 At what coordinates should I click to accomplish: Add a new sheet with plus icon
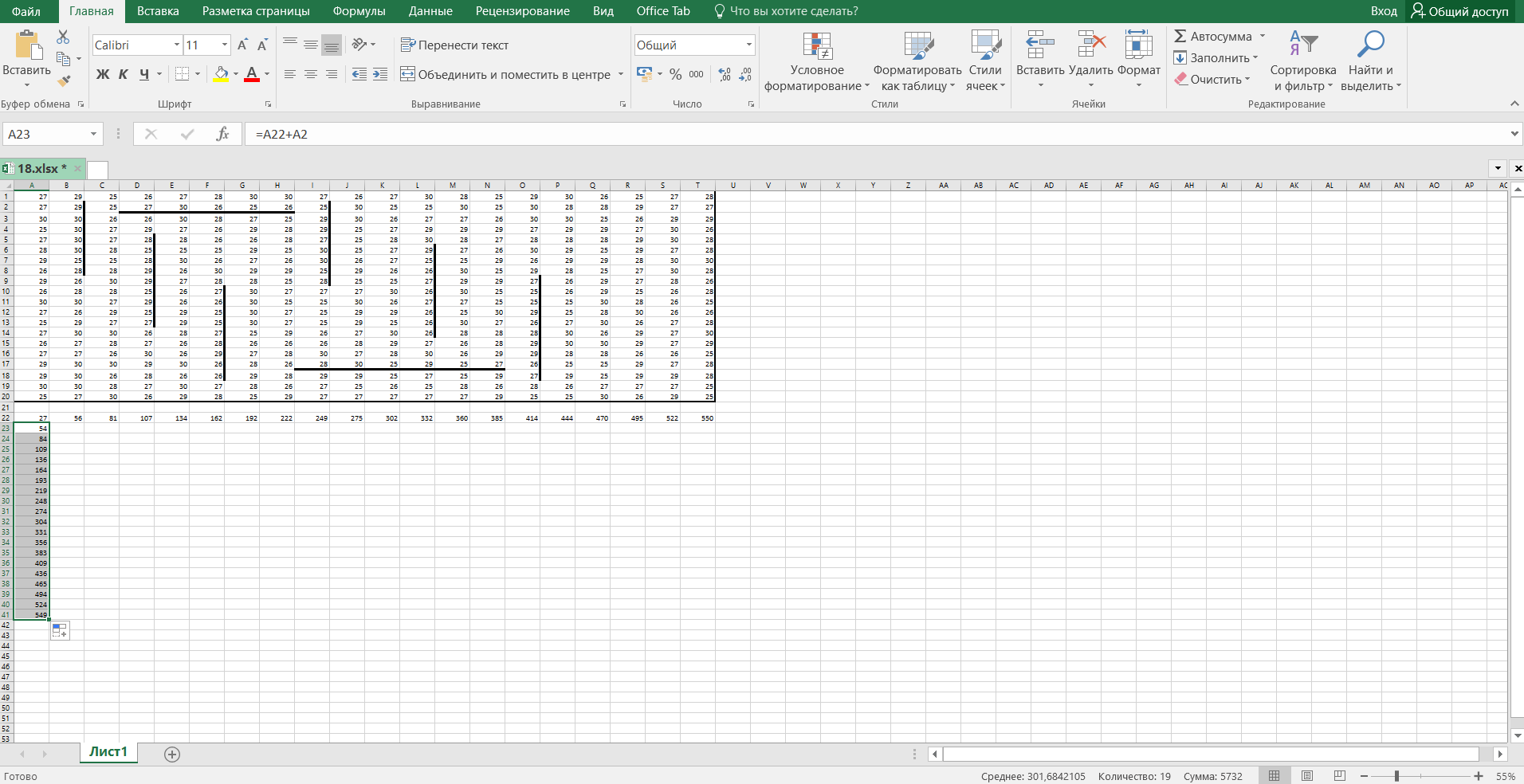pos(172,754)
